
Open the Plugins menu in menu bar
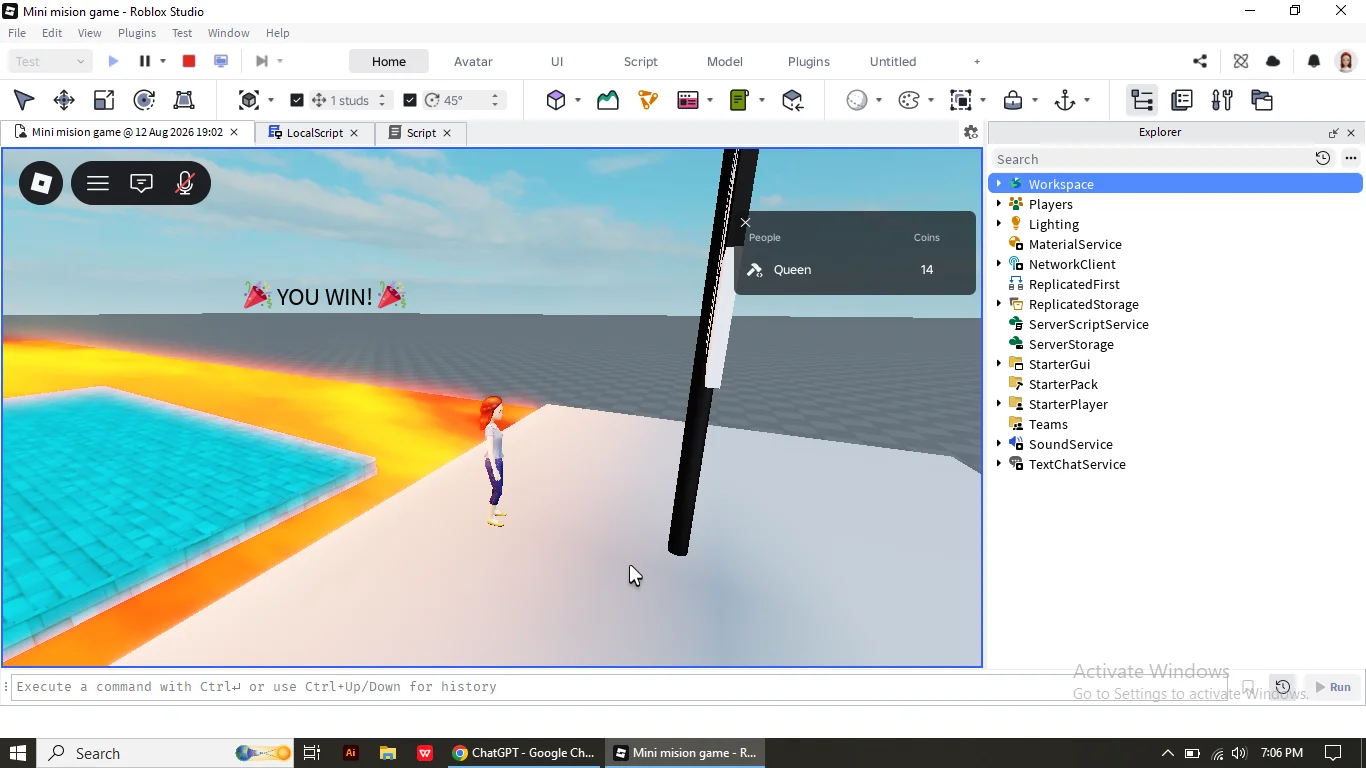coord(137,33)
